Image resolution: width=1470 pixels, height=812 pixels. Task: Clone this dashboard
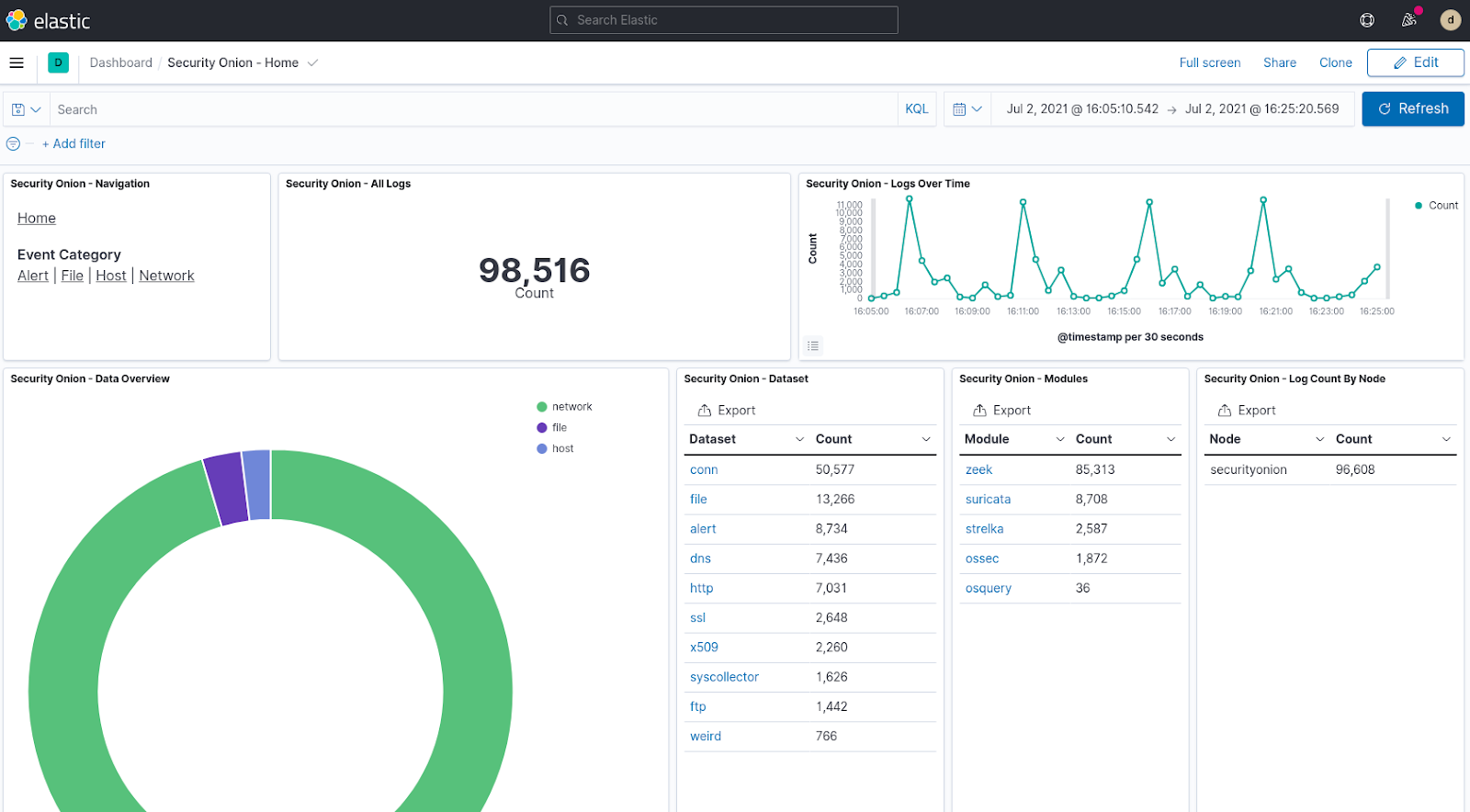pos(1335,62)
